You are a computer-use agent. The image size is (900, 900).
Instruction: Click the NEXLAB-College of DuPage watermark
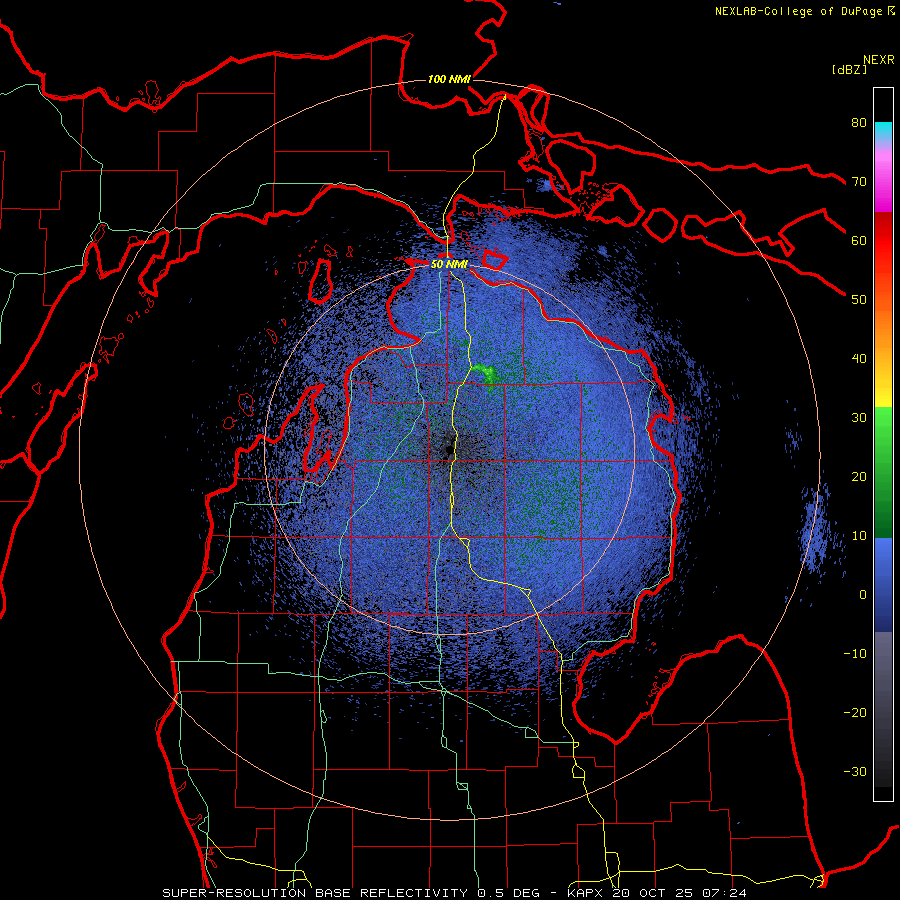(x=804, y=11)
